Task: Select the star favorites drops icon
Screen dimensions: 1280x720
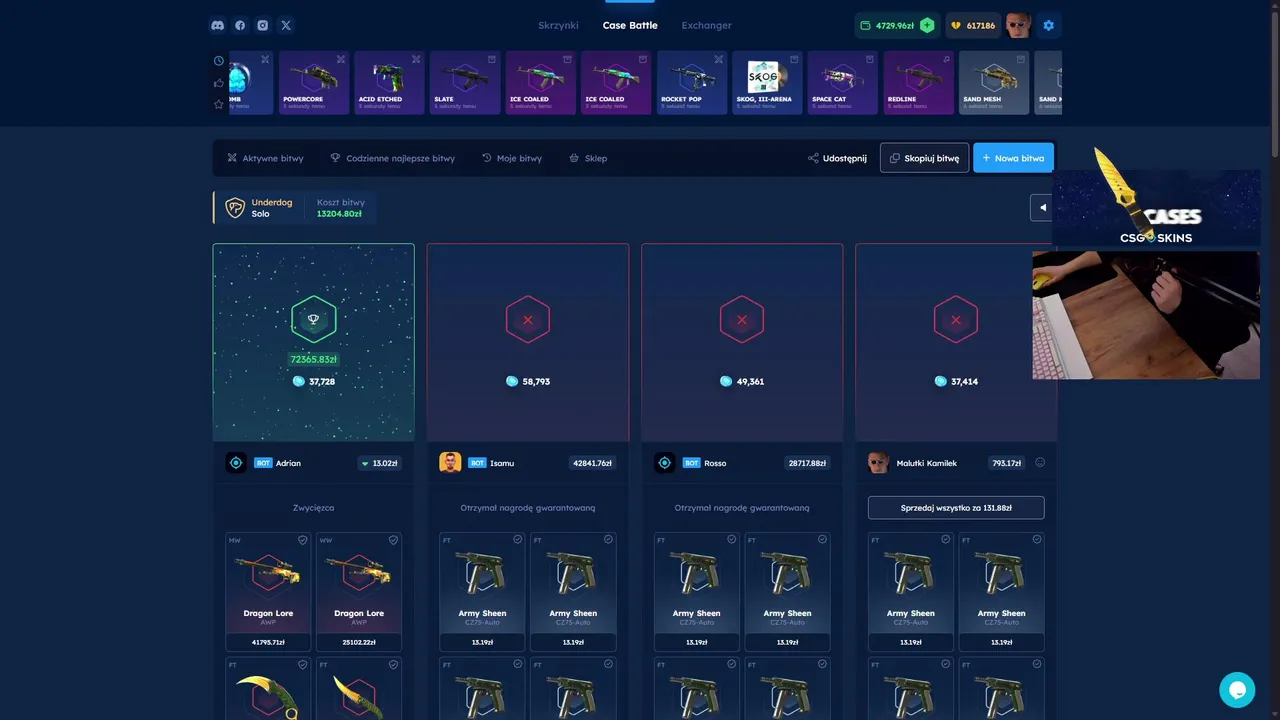Action: [219, 104]
